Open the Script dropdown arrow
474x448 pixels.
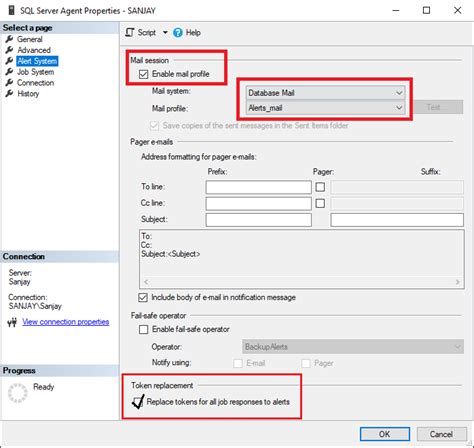coord(165,33)
